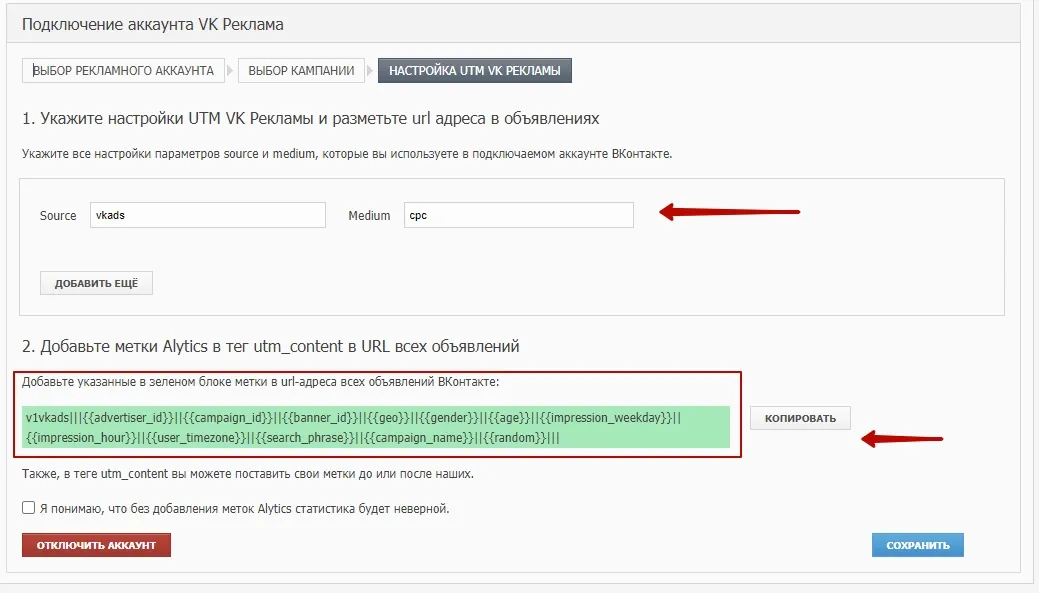Click the Подключение аккаунта VK Реклама title
The image size is (1039, 593).
152,25
